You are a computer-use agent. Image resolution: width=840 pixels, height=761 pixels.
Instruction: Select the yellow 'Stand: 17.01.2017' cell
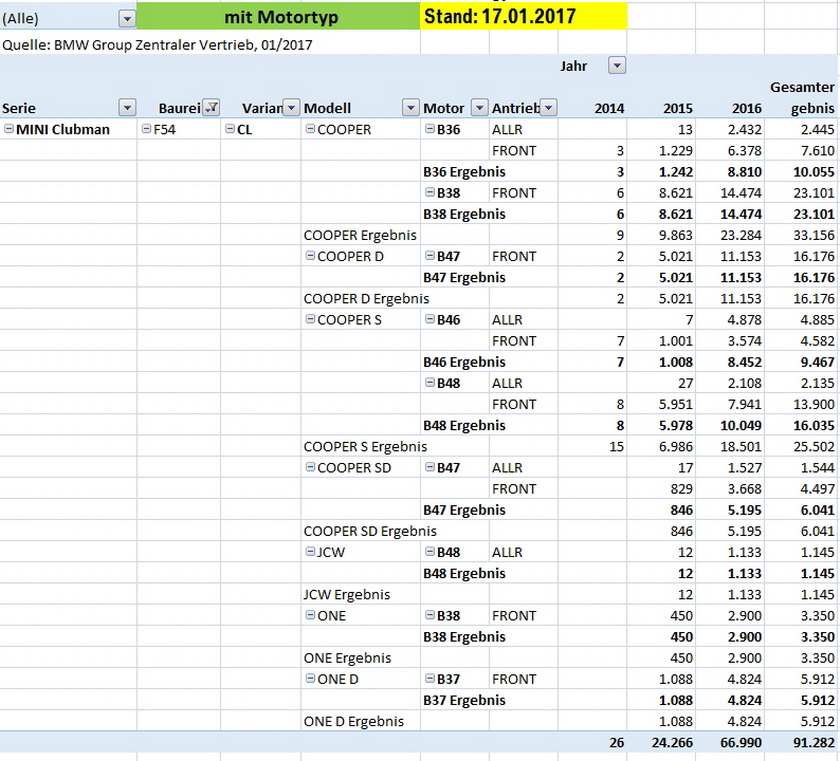[523, 16]
